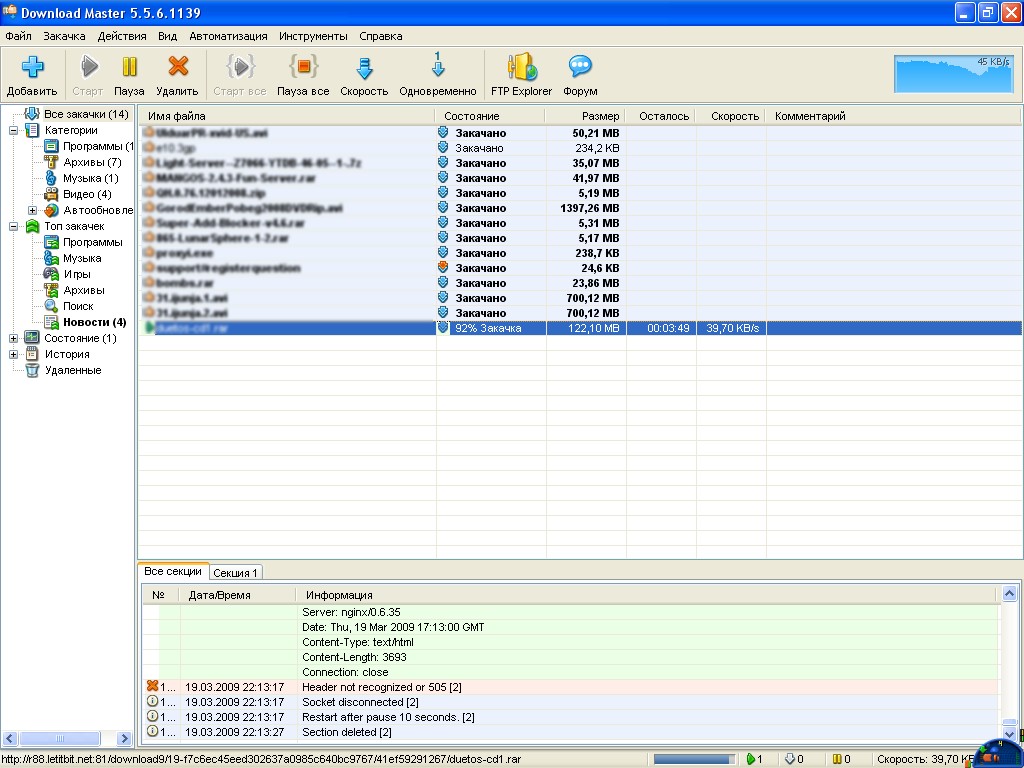This screenshot has width=1024, height=768.
Task: Open the Форум toolbar icon
Action: pyautogui.click(x=580, y=68)
